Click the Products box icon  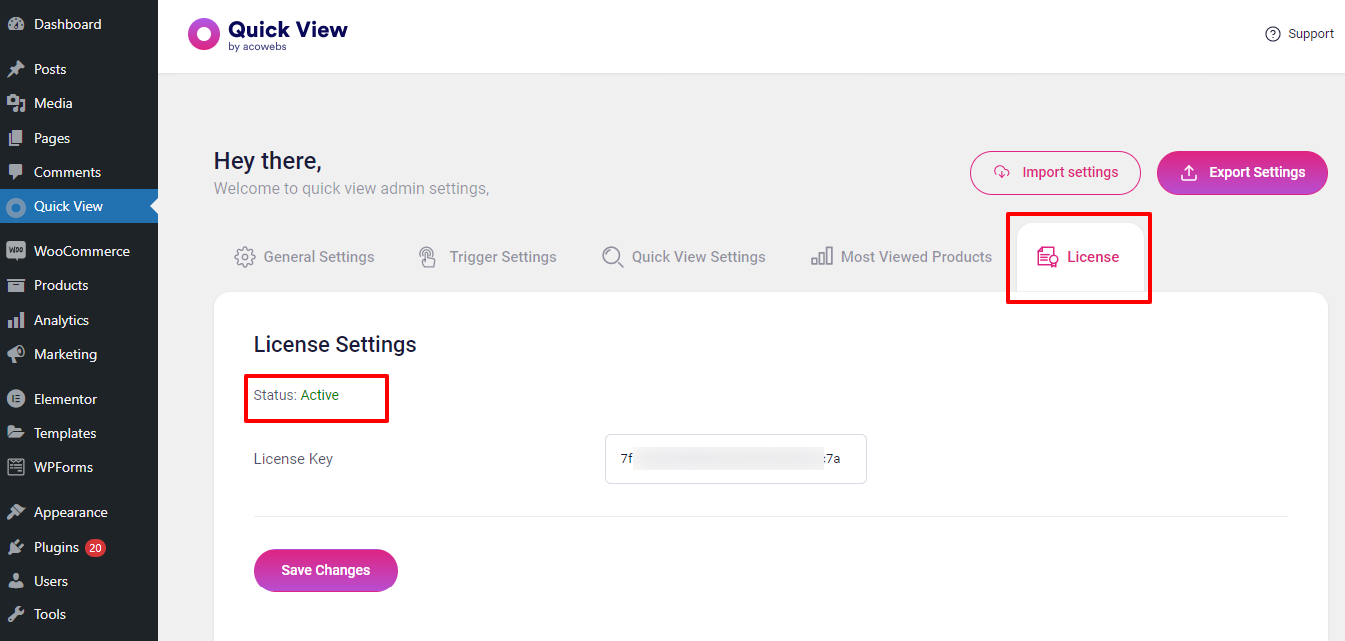[16, 285]
